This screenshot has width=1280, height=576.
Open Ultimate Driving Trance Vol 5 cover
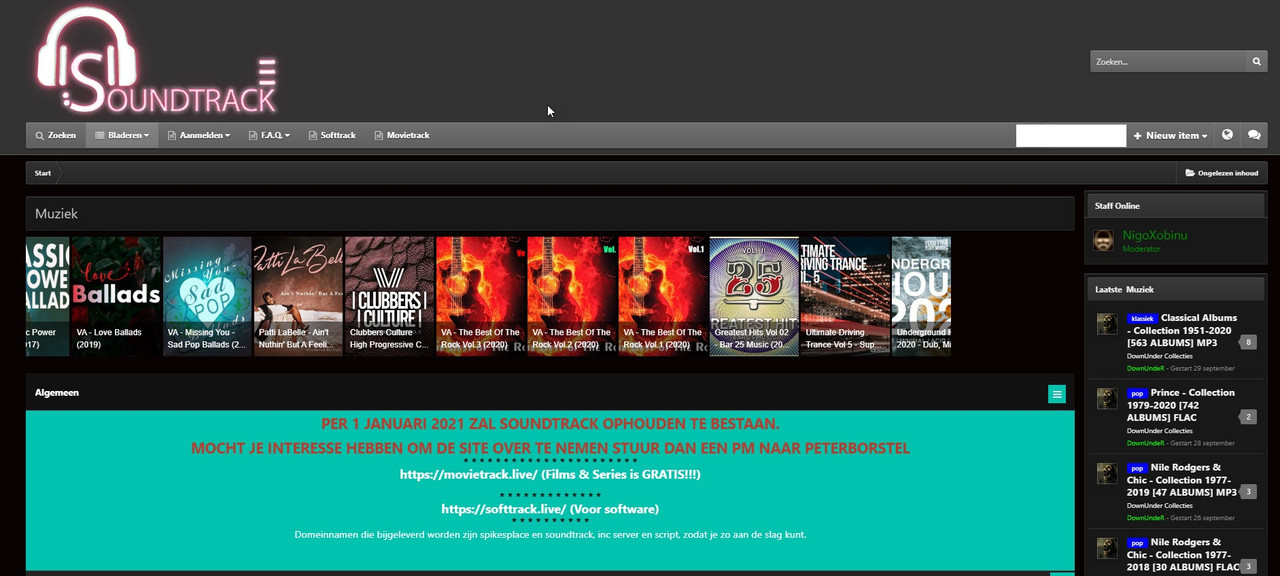[x=845, y=296]
